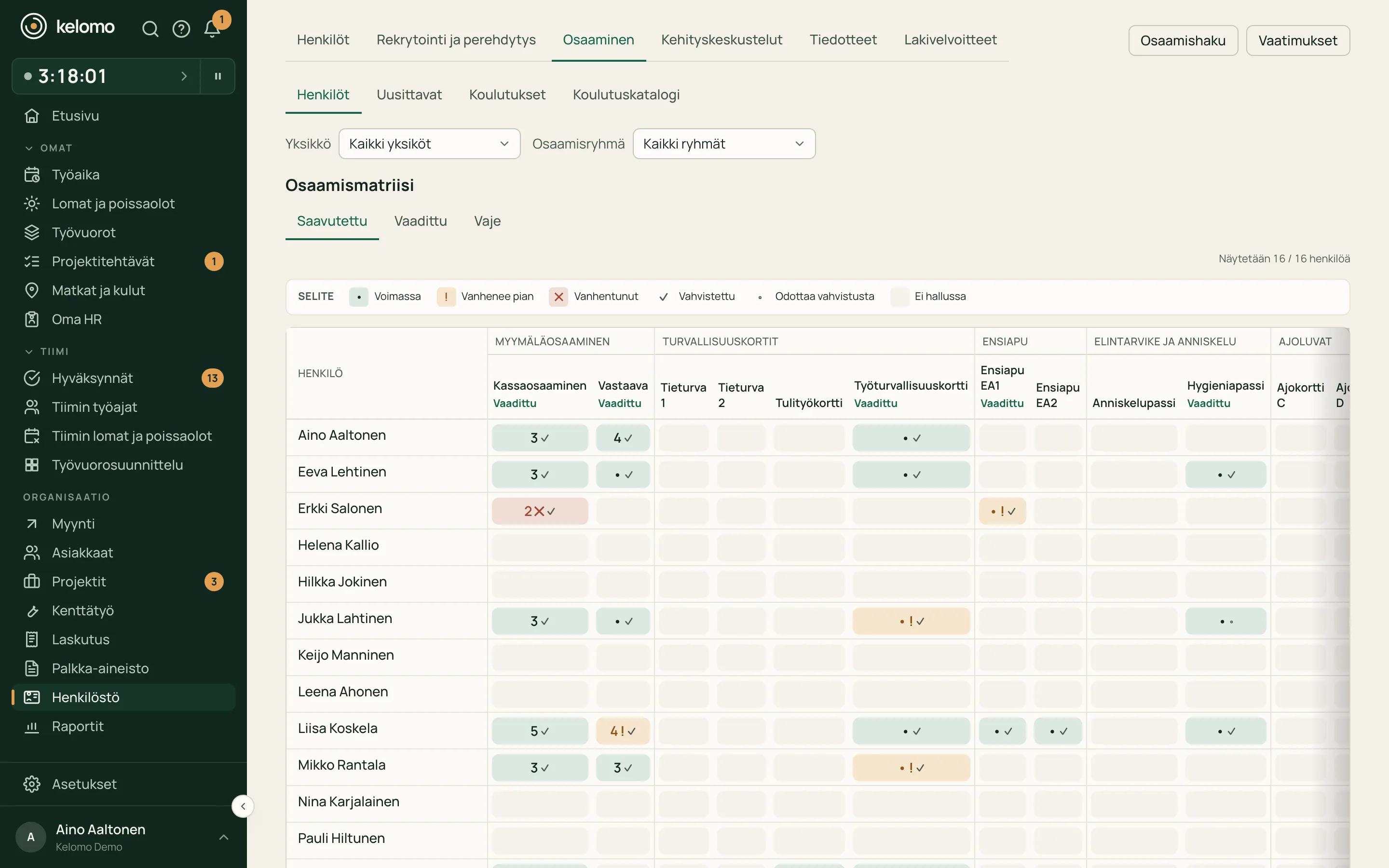Open Laskutus in sidebar
Image resolution: width=1389 pixels, height=868 pixels.
point(123,639)
